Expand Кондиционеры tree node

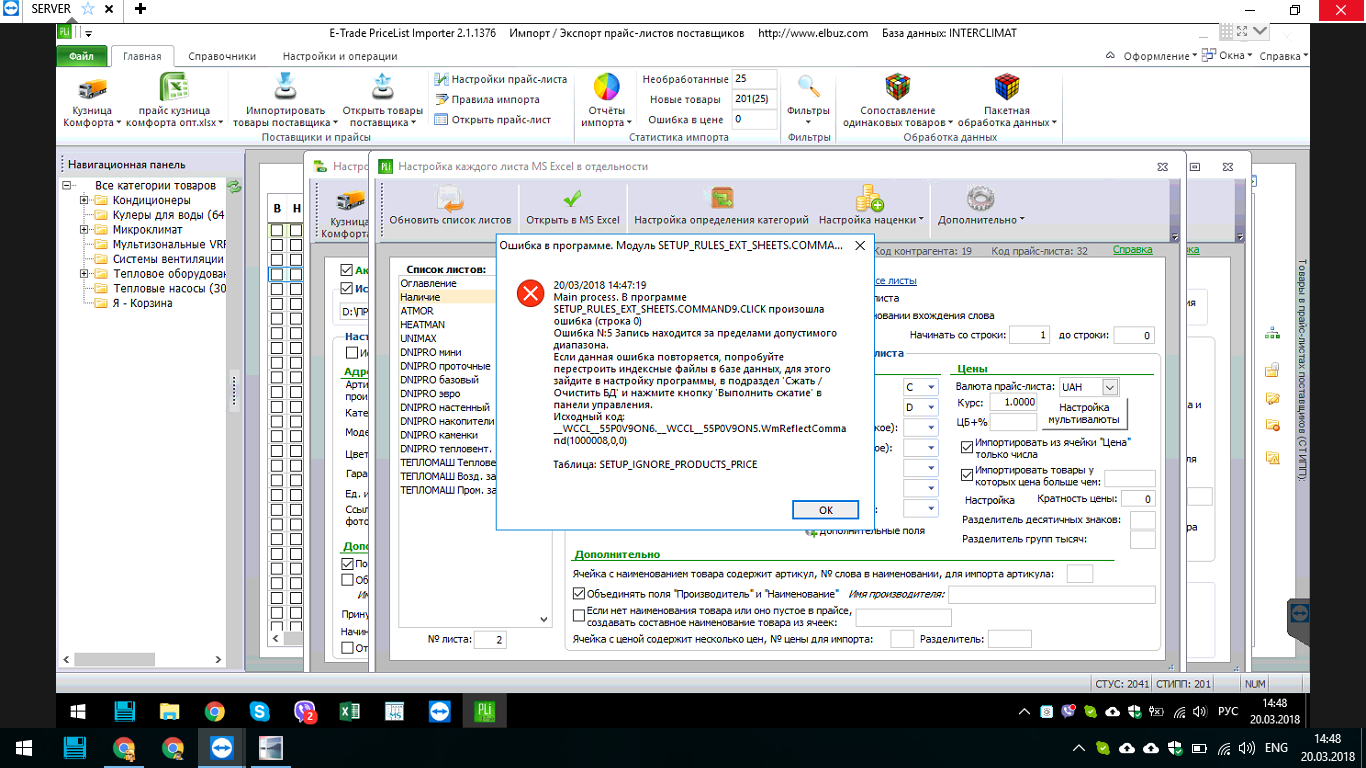(x=85, y=200)
